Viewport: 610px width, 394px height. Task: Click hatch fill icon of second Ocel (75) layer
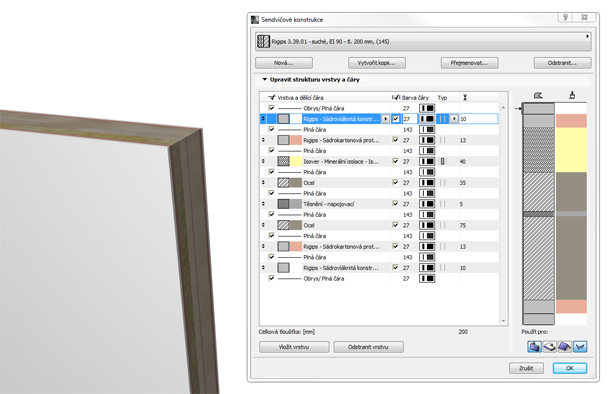[283, 225]
